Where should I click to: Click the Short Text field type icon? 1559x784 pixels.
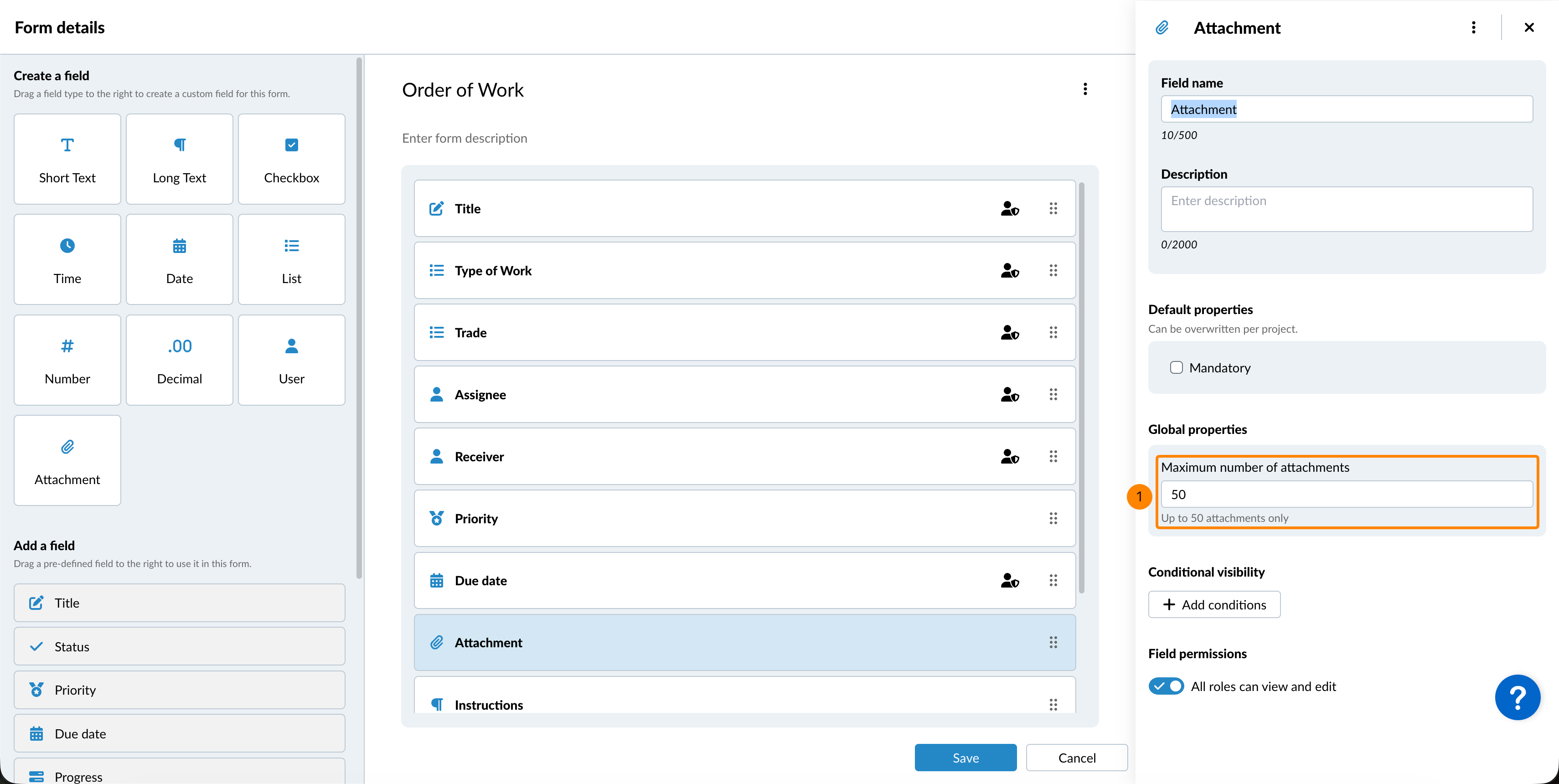pyautogui.click(x=67, y=145)
